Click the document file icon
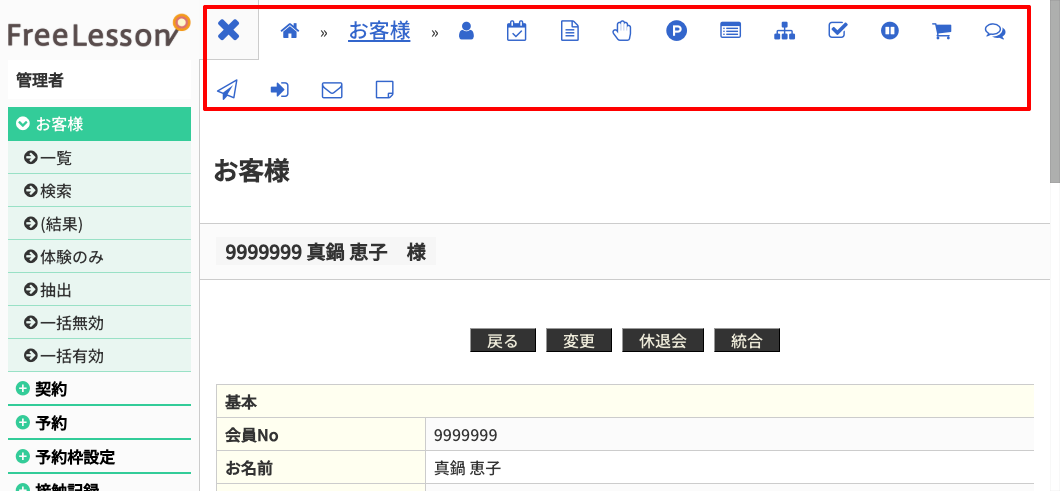Screen dimensions: 1060x491 pyautogui.click(x=569, y=31)
